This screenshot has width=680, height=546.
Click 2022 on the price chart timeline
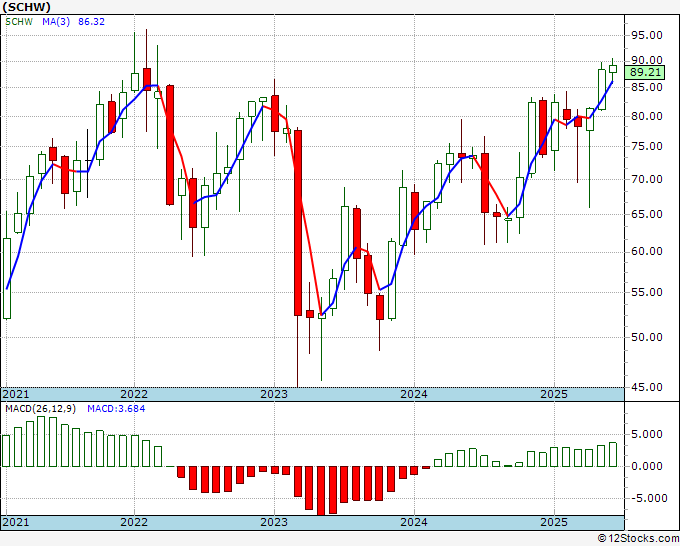(134, 394)
